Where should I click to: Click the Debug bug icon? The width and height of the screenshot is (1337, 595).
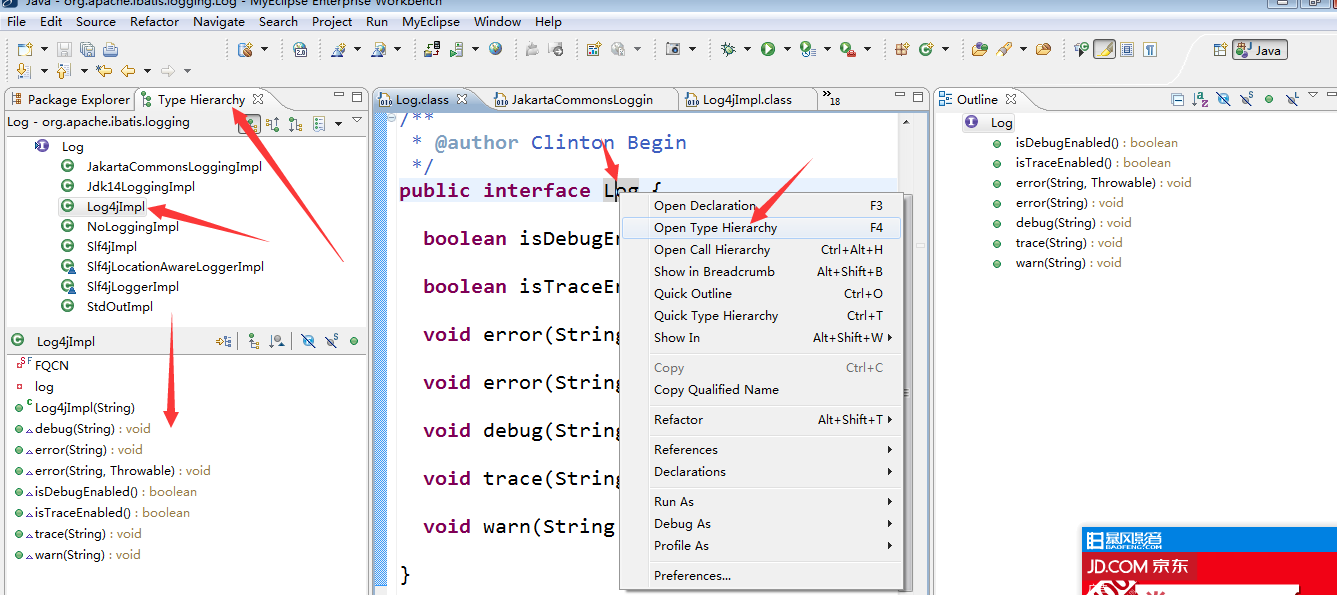tap(728, 49)
